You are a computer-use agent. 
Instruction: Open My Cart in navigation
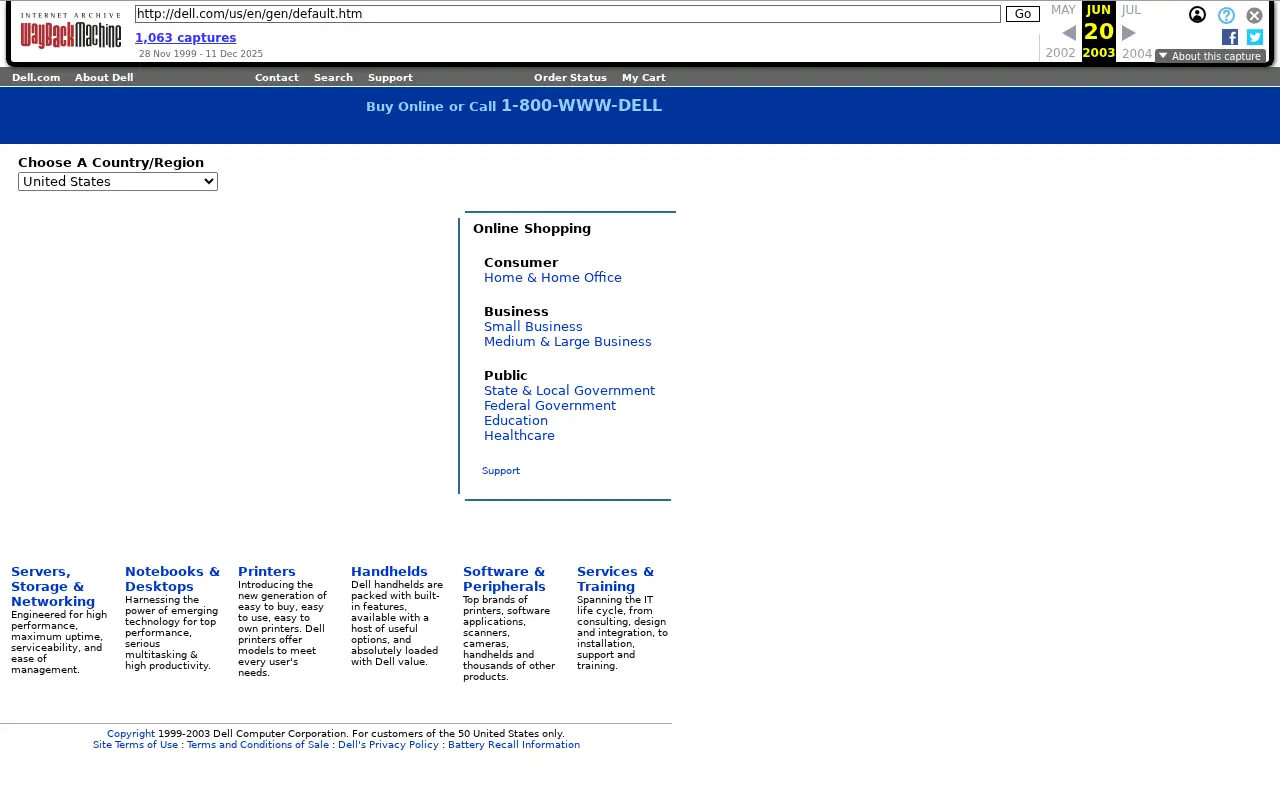[644, 77]
